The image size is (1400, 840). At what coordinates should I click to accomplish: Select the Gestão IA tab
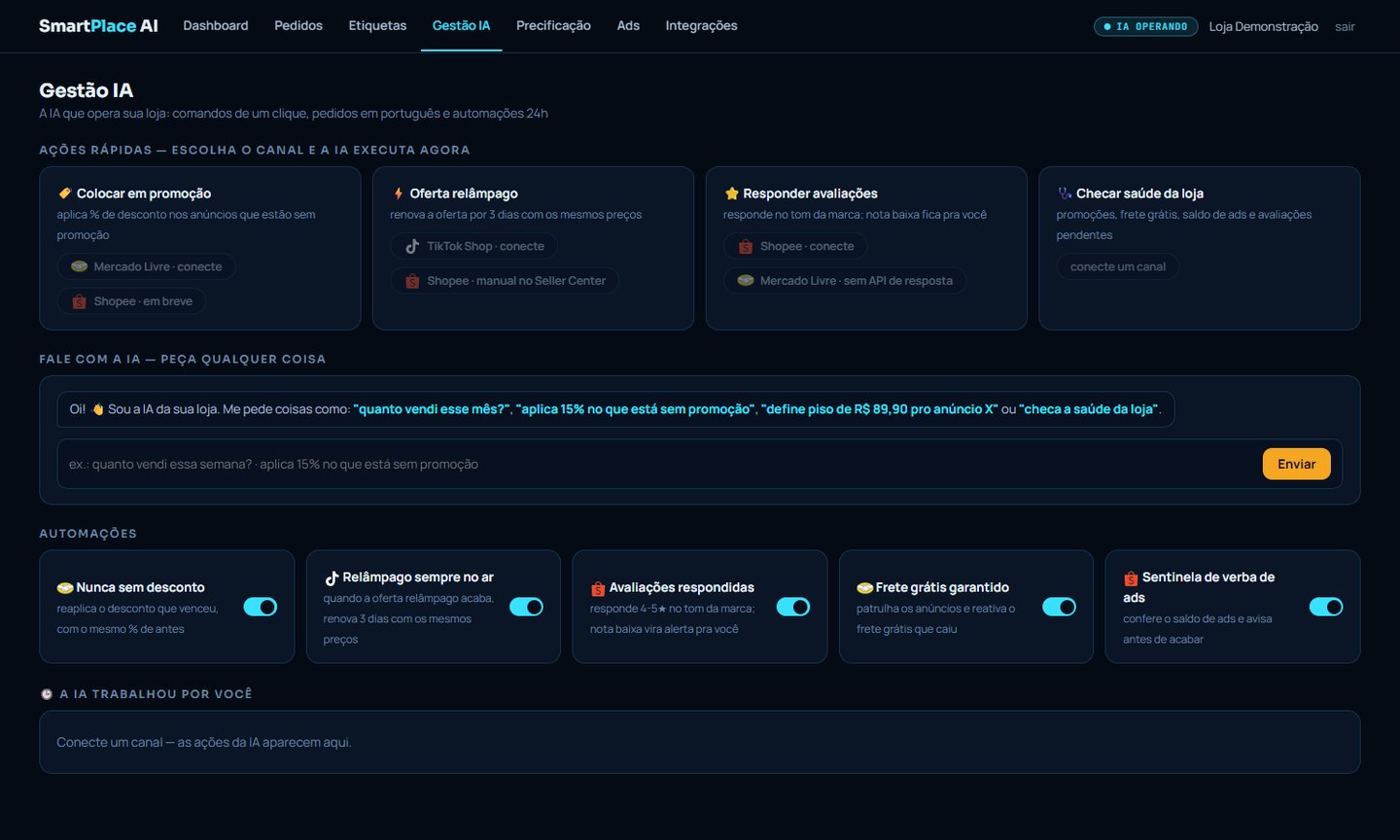461,25
